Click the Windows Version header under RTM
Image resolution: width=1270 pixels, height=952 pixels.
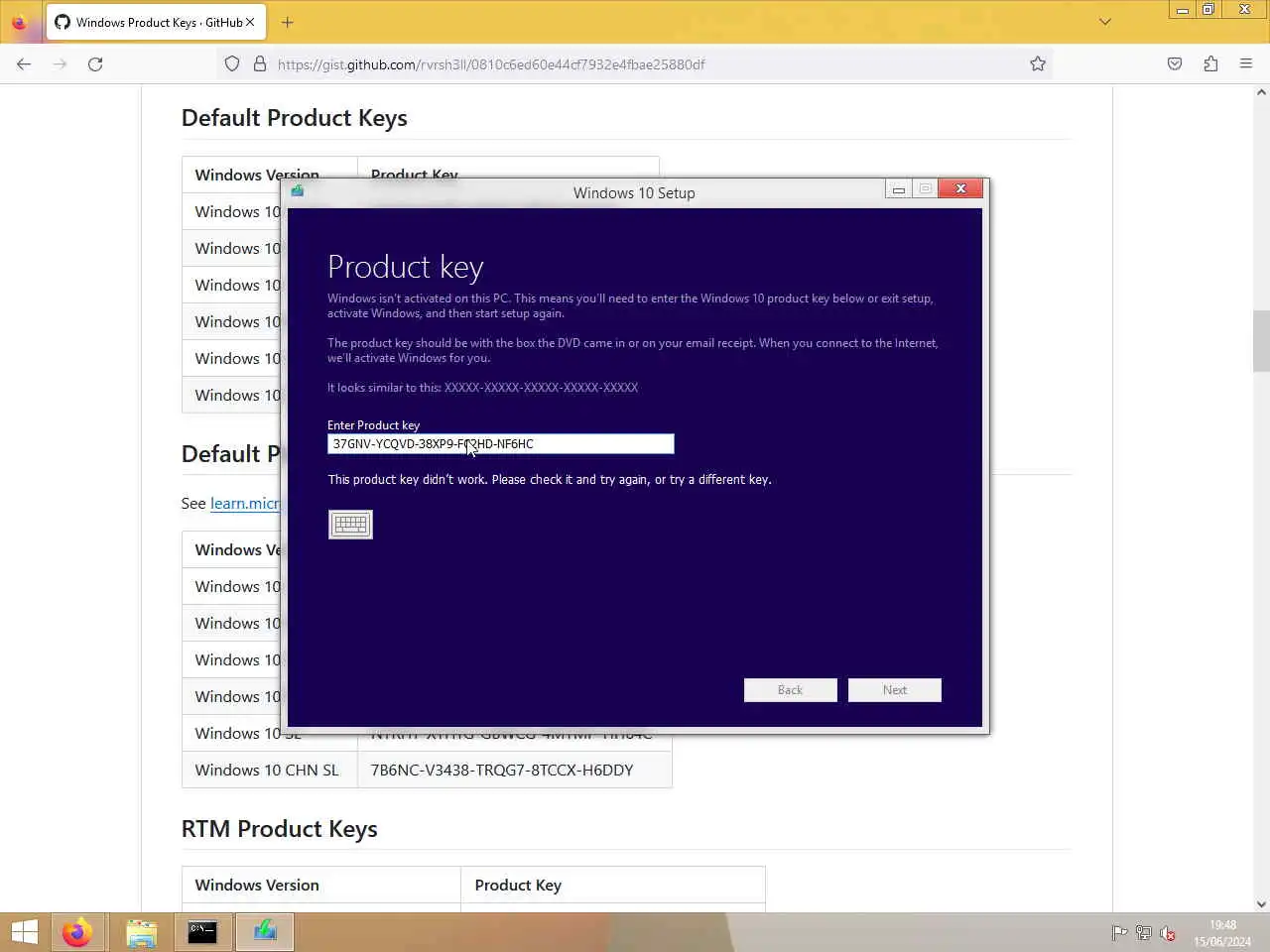(x=257, y=886)
